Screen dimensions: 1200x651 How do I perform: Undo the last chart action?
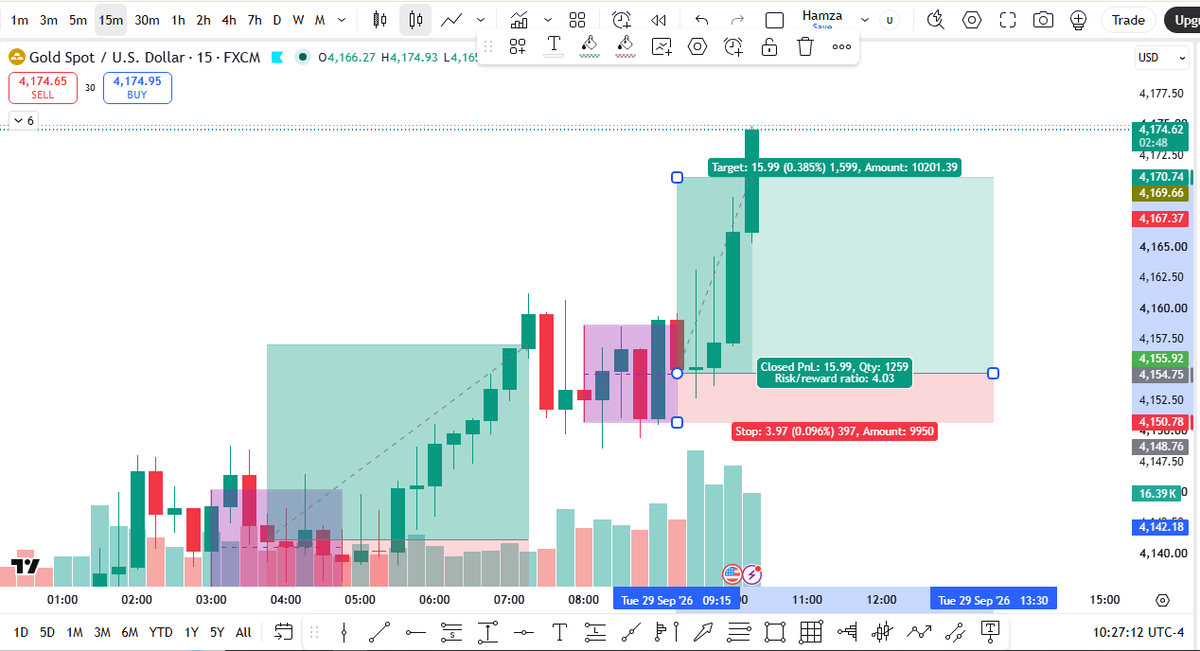(701, 20)
